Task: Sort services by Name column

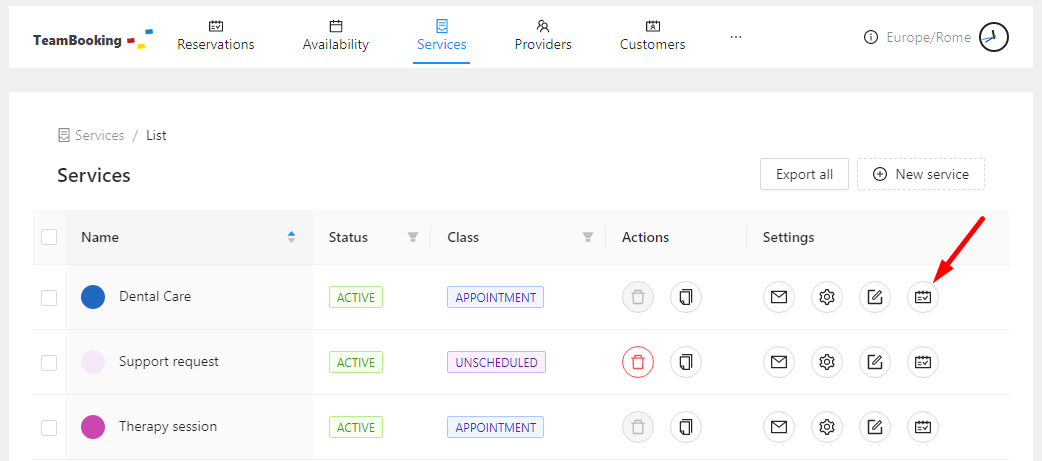Action: click(291, 237)
